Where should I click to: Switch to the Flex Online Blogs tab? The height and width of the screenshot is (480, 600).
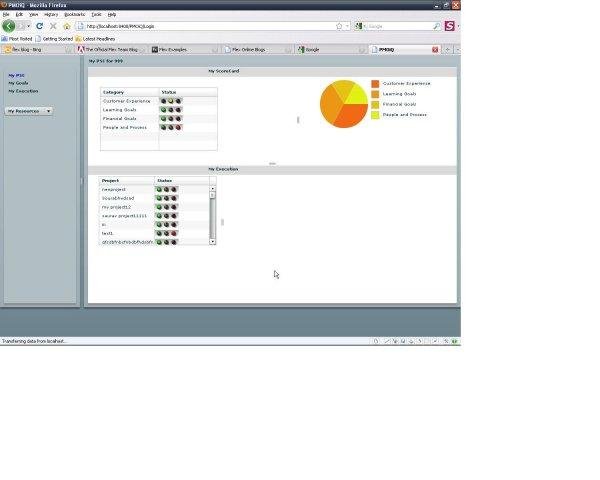pos(257,50)
